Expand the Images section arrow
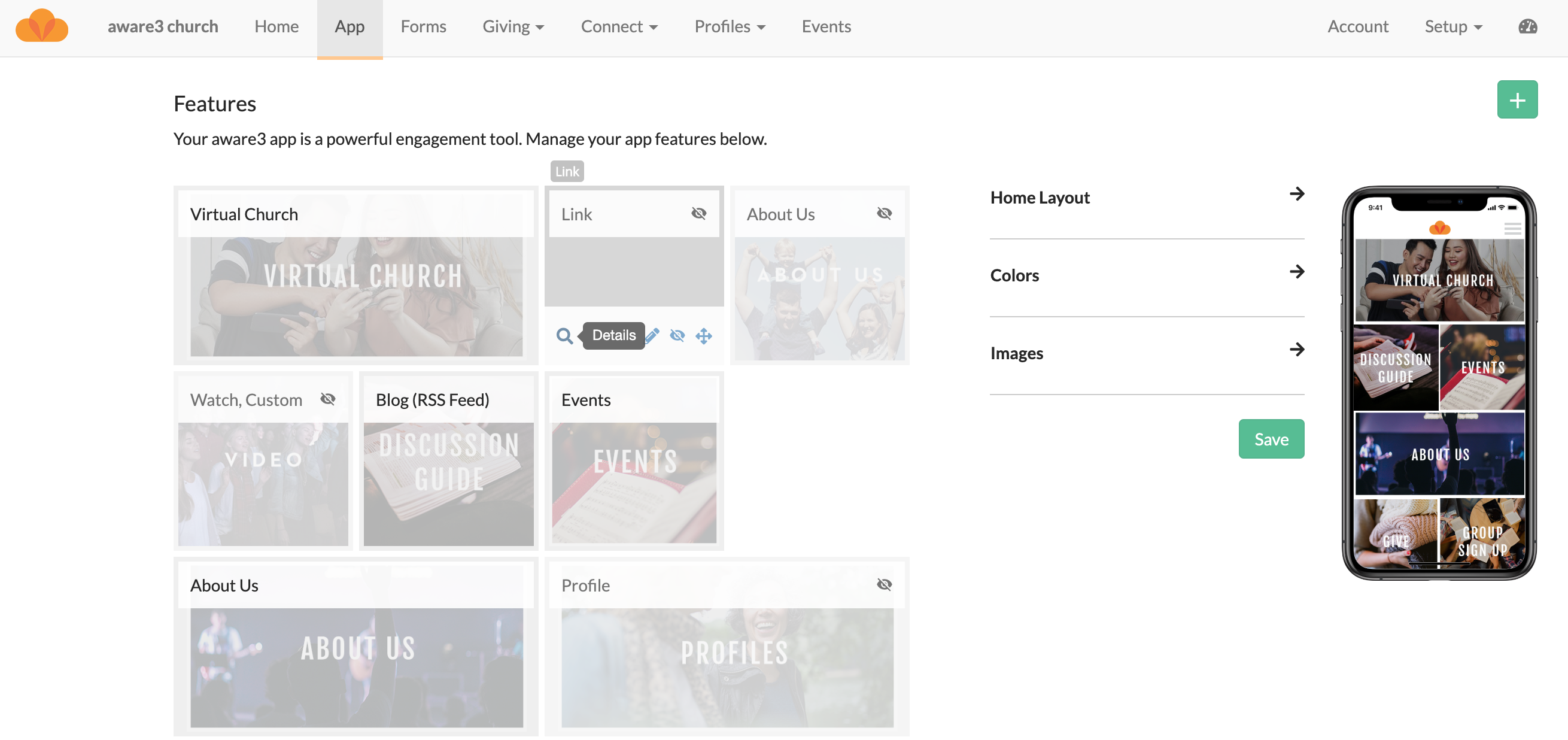The height and width of the screenshot is (740, 1568). [1296, 350]
